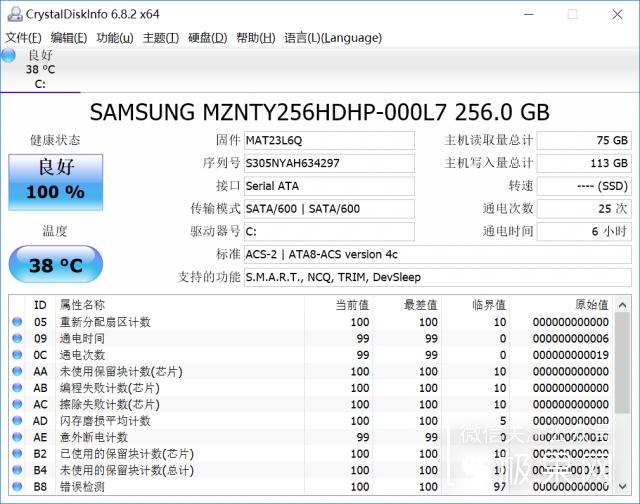Click status dot of row 09 通电时间
The image size is (640, 504).
[17, 338]
